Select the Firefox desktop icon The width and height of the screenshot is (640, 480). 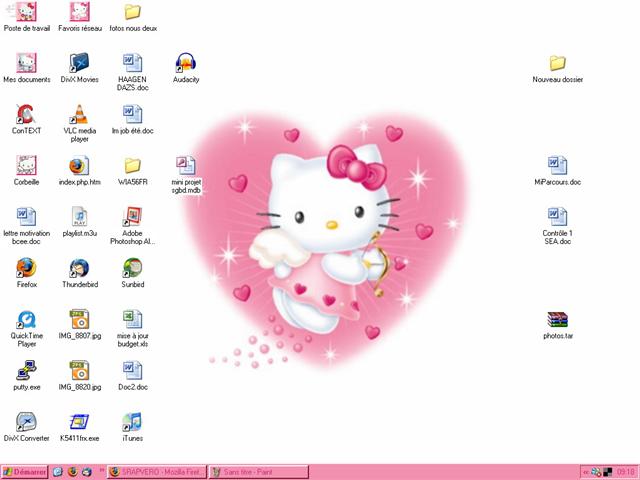coord(26,268)
